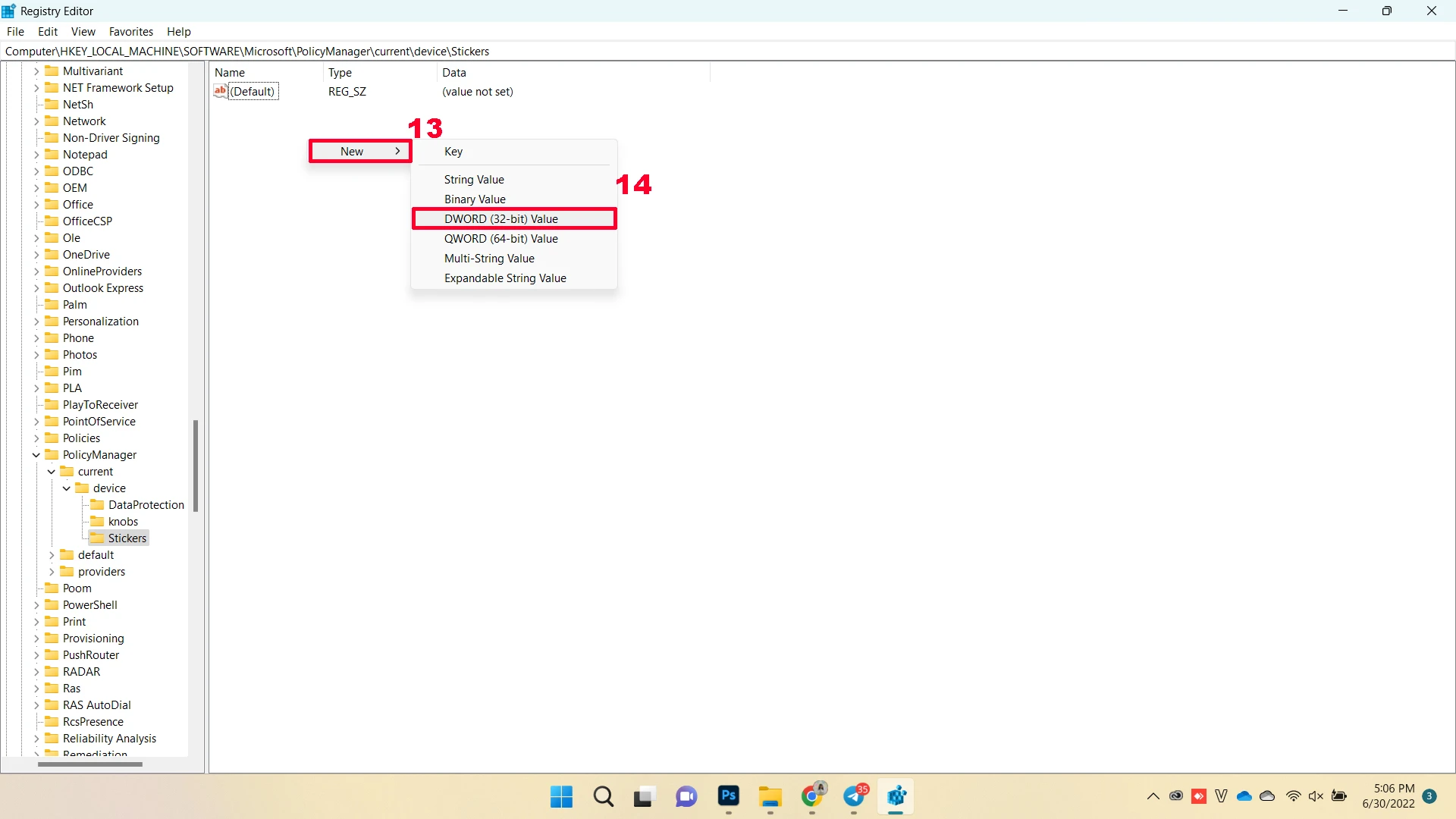Launch Photoshop from the taskbar
The image size is (1456, 819).
(729, 796)
